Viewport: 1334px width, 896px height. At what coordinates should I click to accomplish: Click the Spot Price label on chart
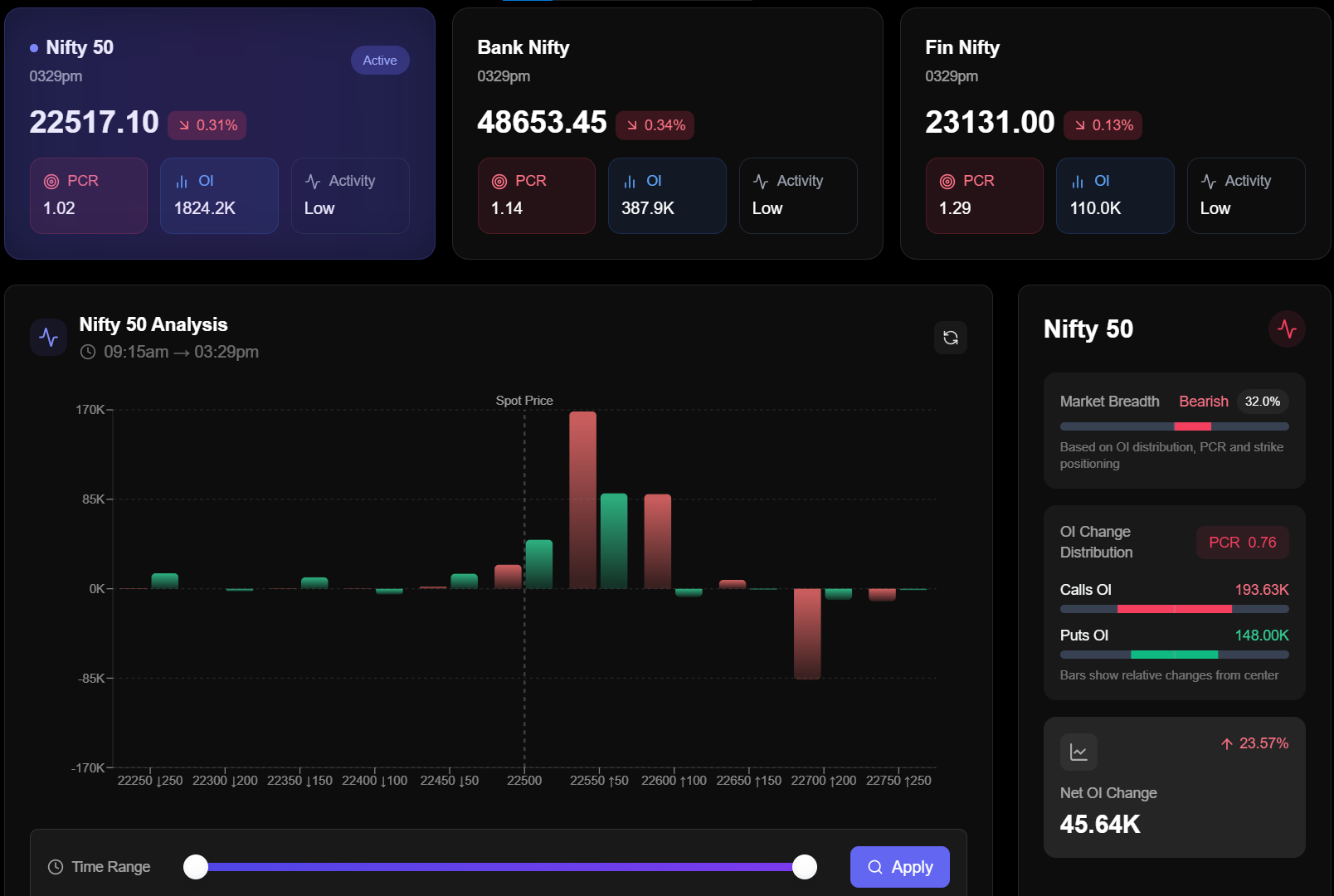tap(524, 401)
